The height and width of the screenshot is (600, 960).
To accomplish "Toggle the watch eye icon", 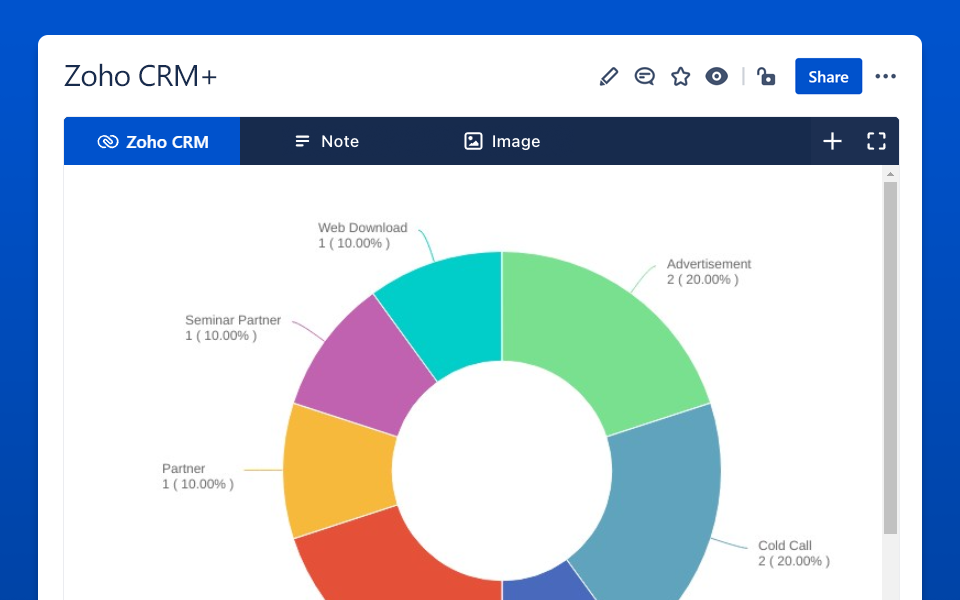I will tap(716, 77).
